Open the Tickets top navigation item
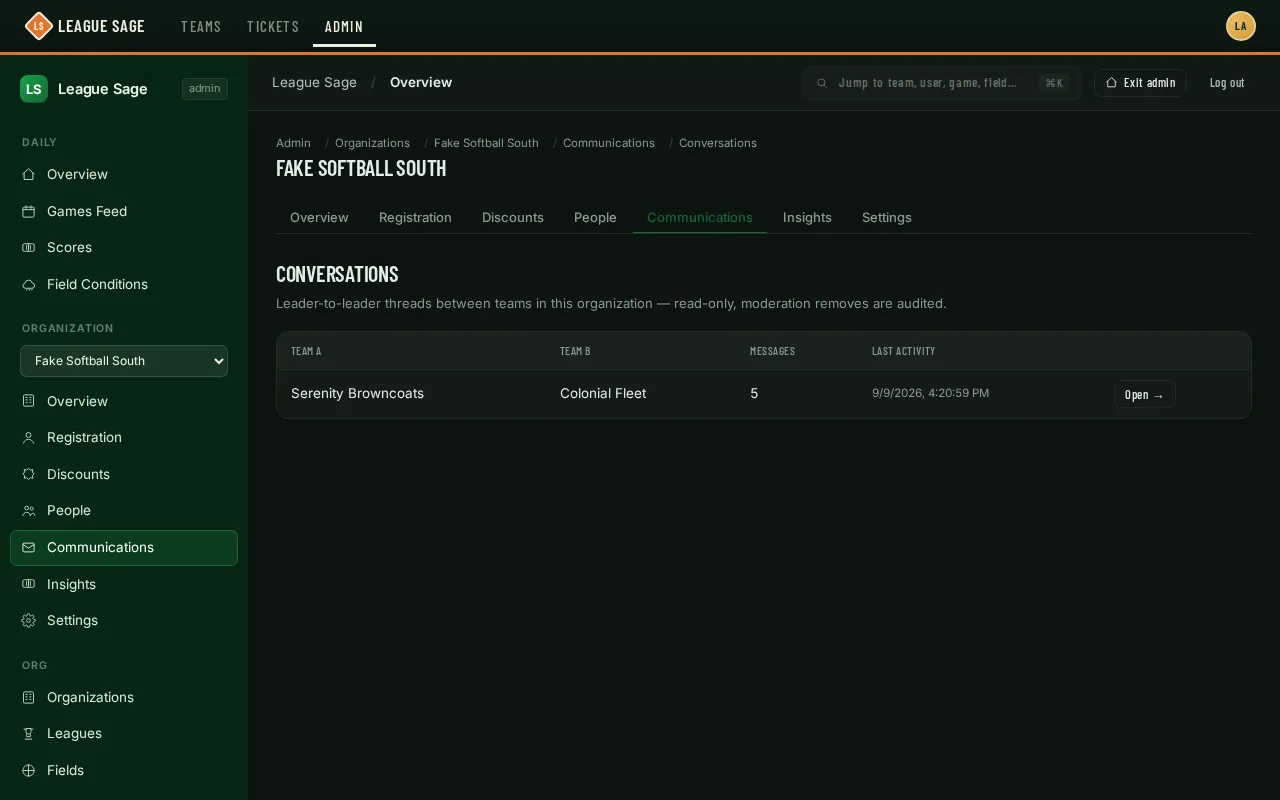 273,26
